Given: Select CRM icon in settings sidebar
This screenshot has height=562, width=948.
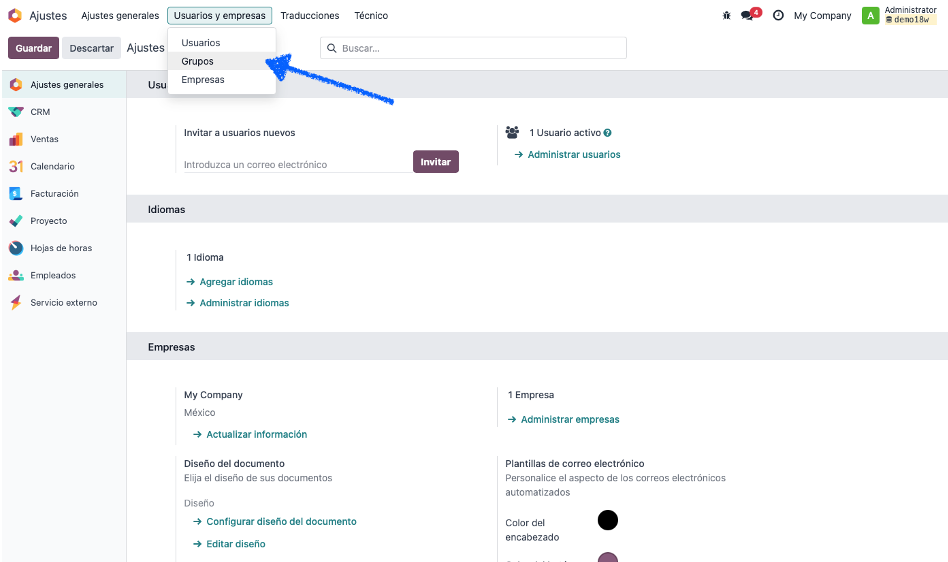Looking at the screenshot, I should pyautogui.click(x=16, y=112).
